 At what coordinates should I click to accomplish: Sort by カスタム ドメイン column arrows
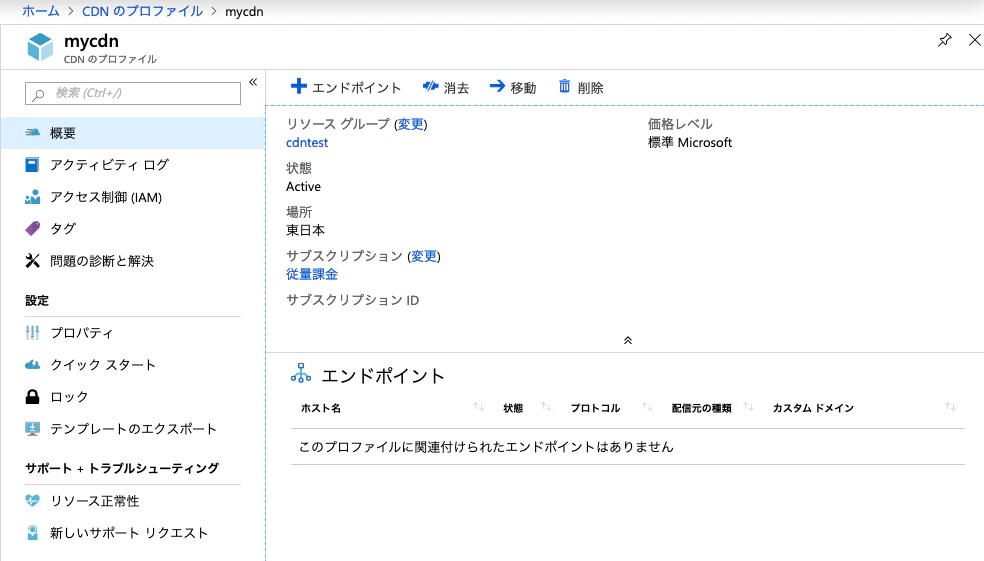pyautogui.click(x=950, y=407)
